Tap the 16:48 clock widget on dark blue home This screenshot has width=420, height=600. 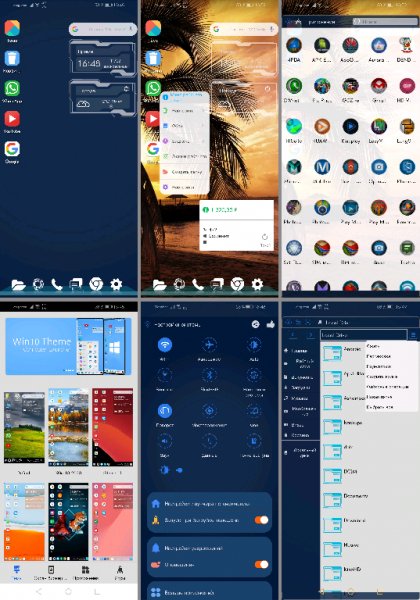point(102,60)
